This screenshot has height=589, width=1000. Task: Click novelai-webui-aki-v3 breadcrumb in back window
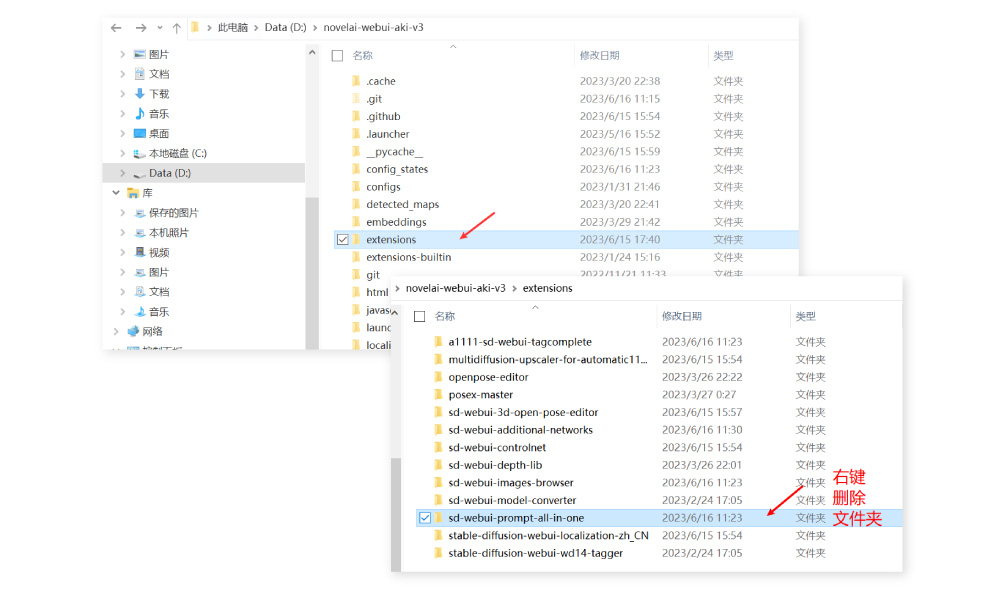tap(373, 27)
